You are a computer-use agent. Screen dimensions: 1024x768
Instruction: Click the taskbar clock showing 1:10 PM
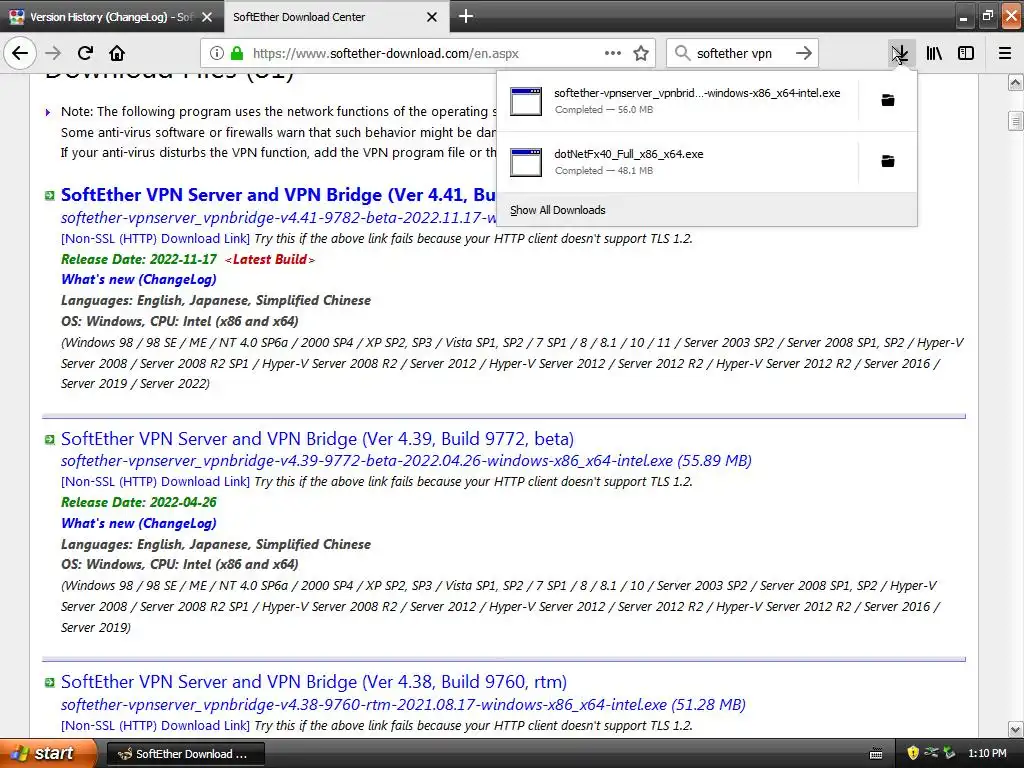click(987, 754)
